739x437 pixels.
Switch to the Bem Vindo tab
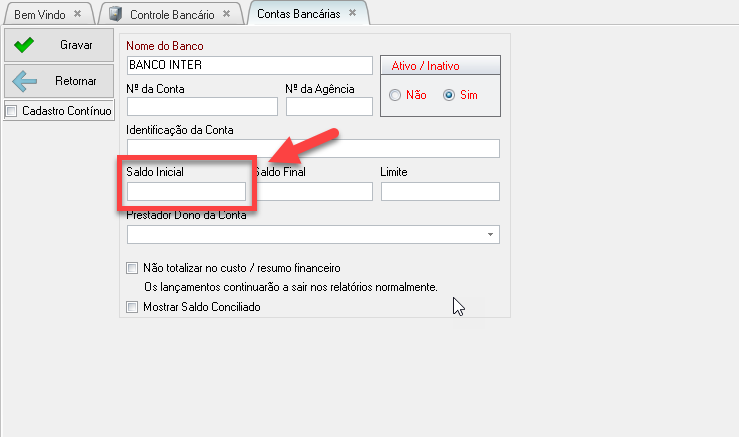pos(39,14)
